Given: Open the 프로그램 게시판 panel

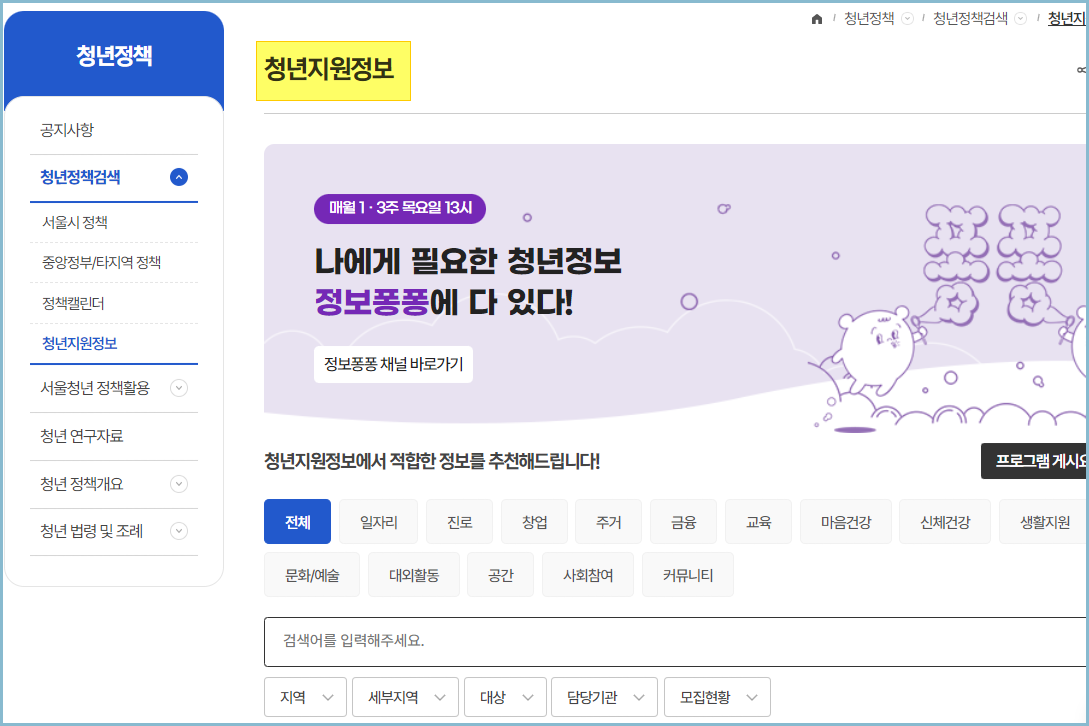Looking at the screenshot, I should (x=1034, y=462).
